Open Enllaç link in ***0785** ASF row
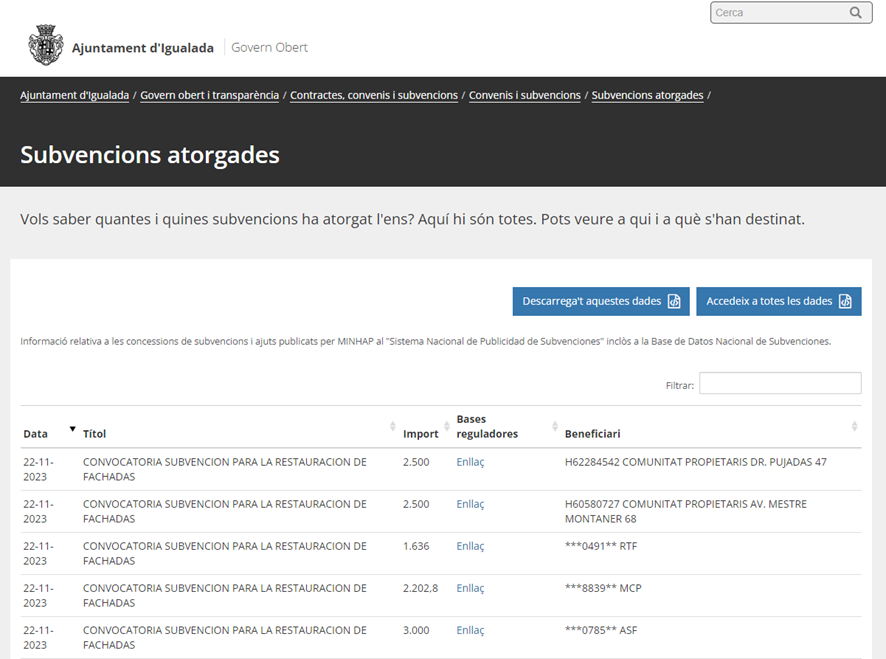 (x=470, y=630)
